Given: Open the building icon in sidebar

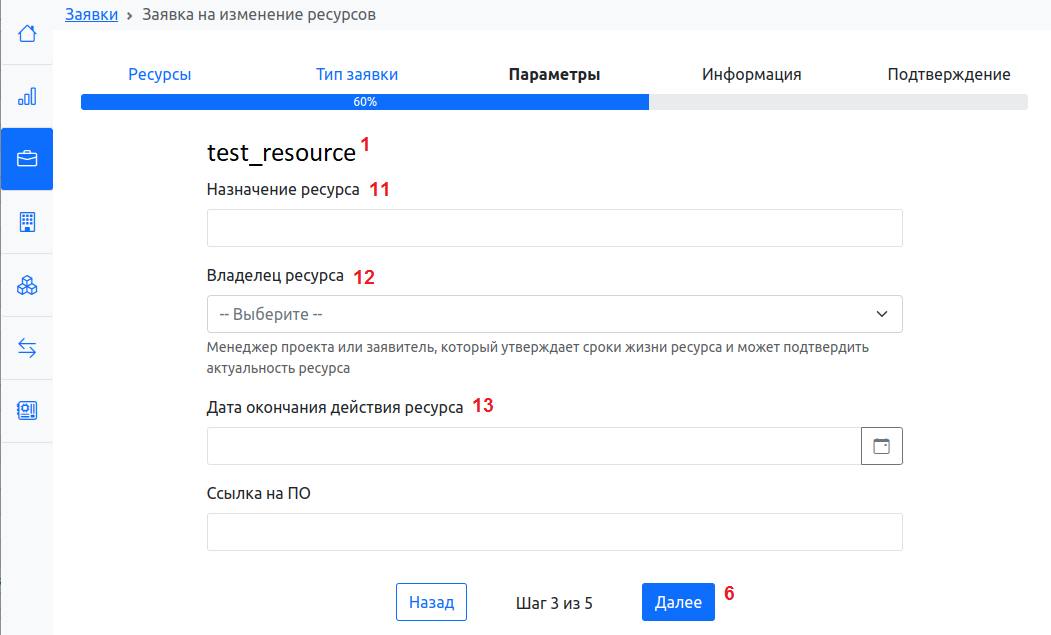Looking at the screenshot, I should tap(27, 222).
